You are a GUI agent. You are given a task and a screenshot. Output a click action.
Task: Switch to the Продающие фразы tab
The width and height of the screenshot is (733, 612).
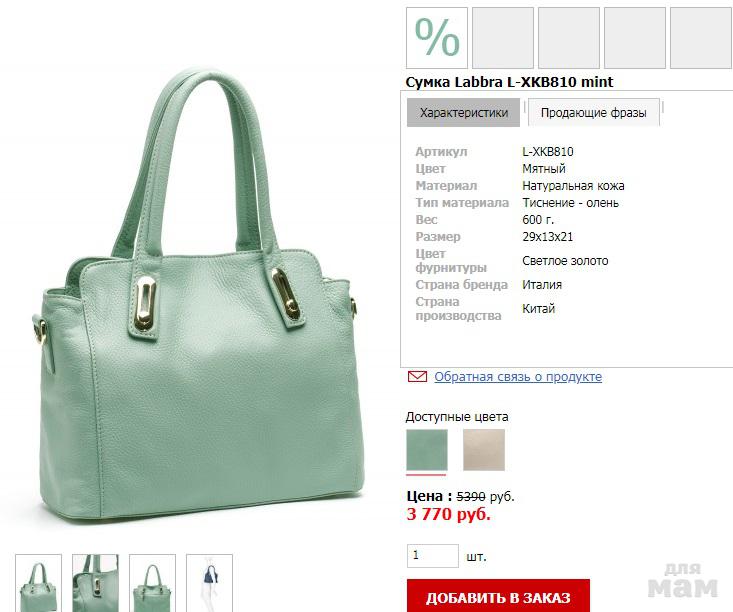point(594,113)
